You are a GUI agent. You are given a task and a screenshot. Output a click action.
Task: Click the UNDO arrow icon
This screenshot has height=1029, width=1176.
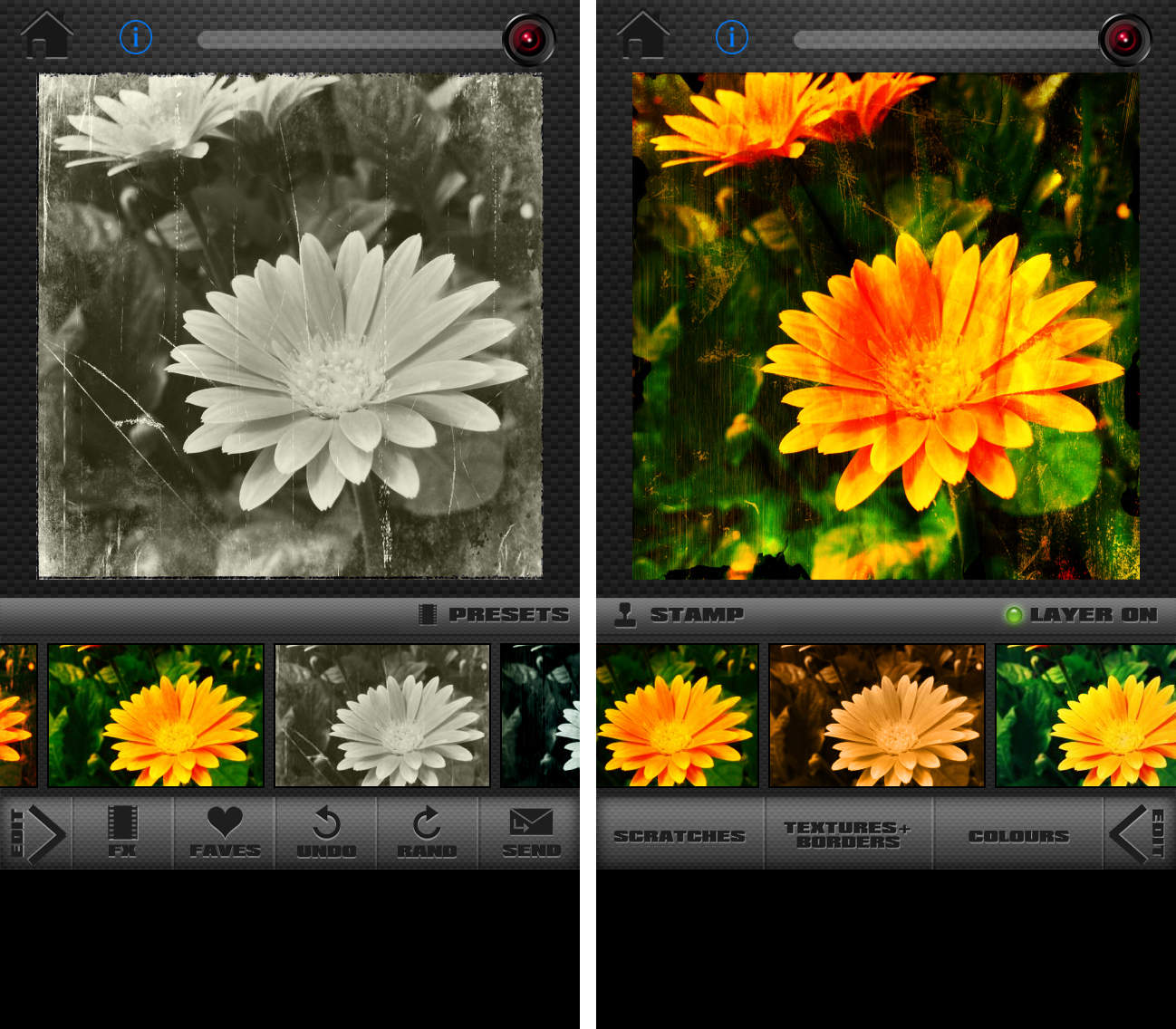point(326,833)
